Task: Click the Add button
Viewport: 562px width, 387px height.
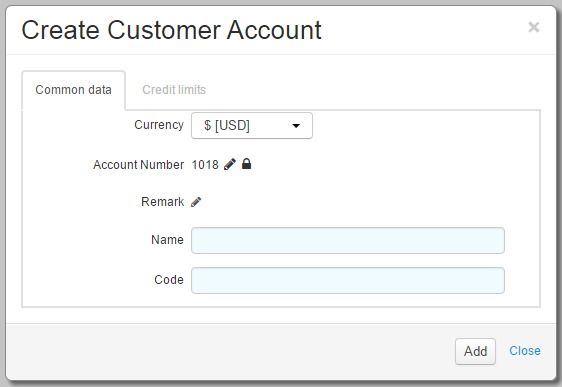Action: tap(475, 351)
